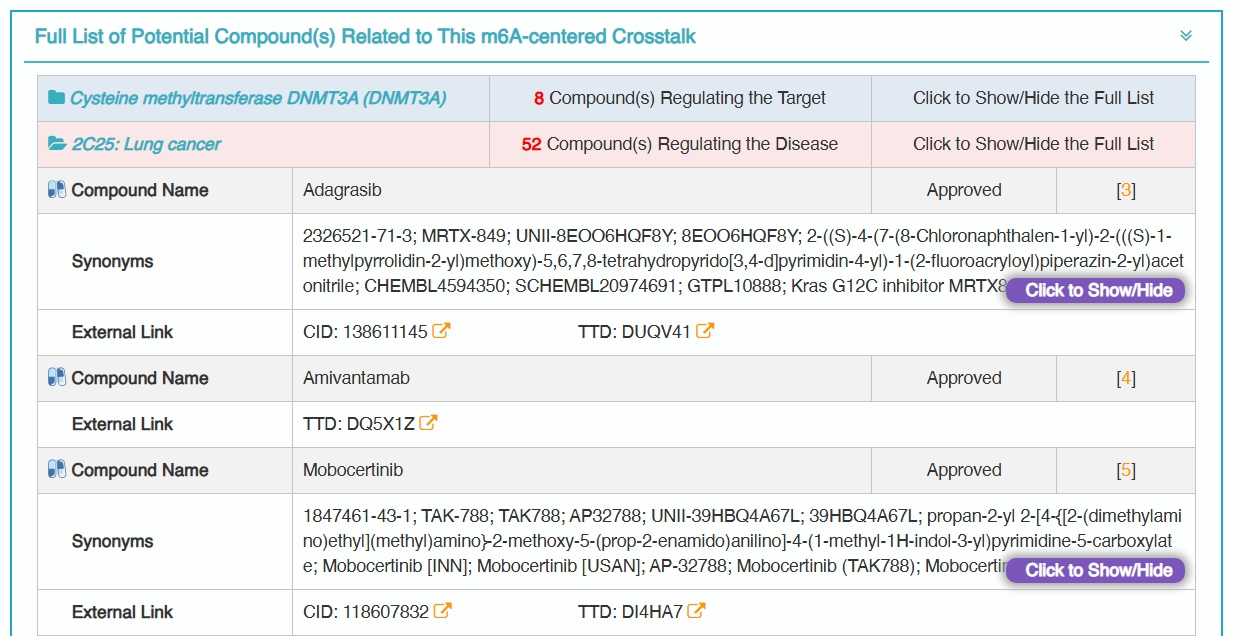Toggle Mobocertinib synonyms Show/Hide button
This screenshot has width=1235, height=636.
(1096, 570)
